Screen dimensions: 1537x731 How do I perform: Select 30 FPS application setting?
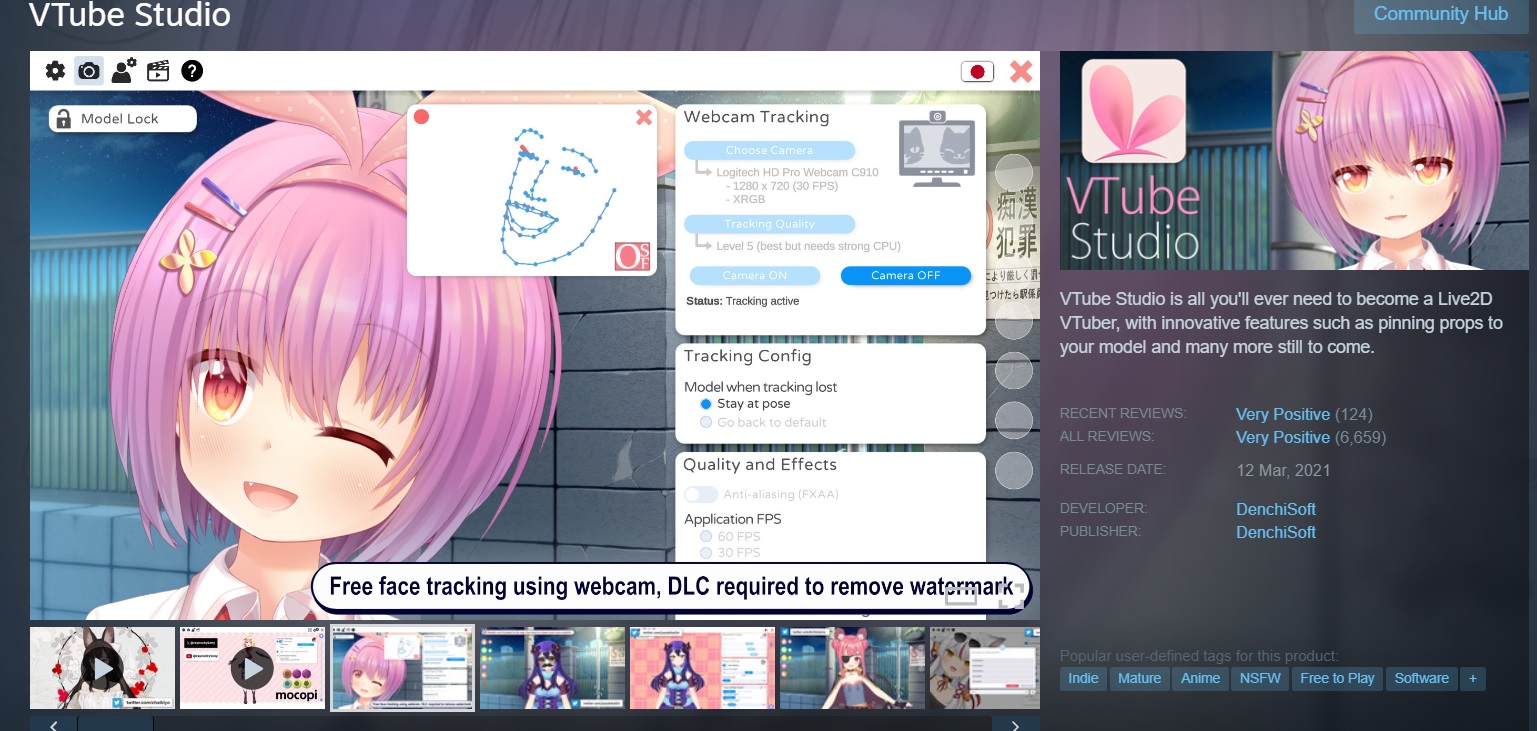[730, 553]
